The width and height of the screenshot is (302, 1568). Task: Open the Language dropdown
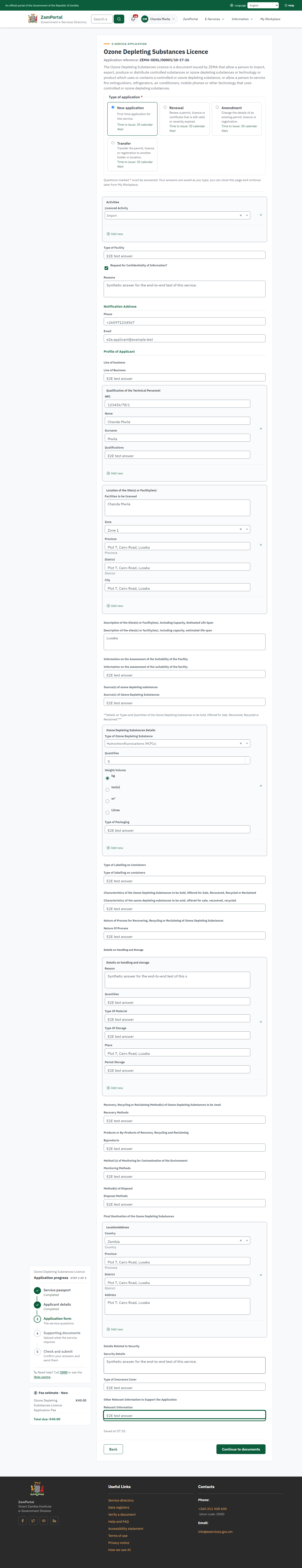click(x=263, y=6)
